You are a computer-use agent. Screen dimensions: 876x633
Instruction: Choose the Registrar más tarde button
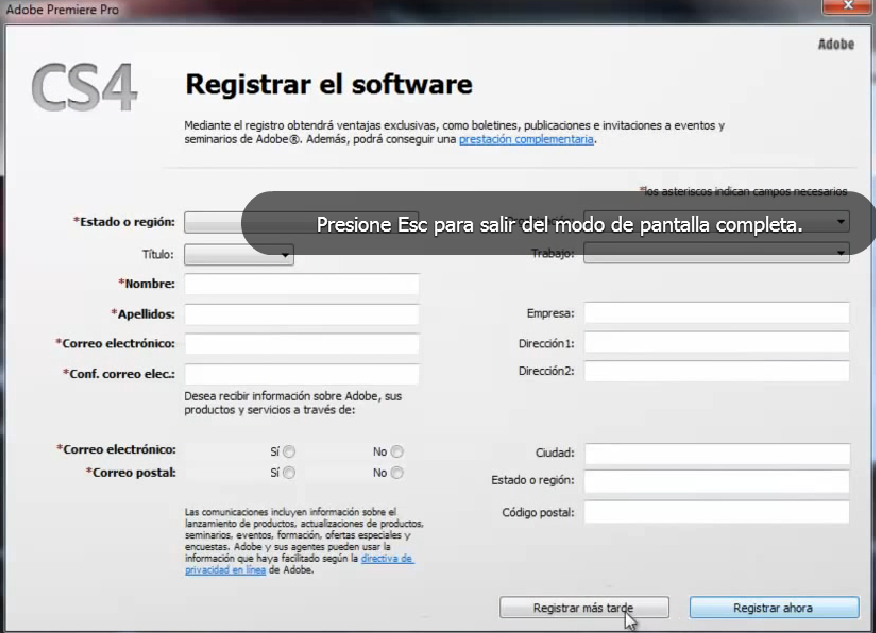584,607
